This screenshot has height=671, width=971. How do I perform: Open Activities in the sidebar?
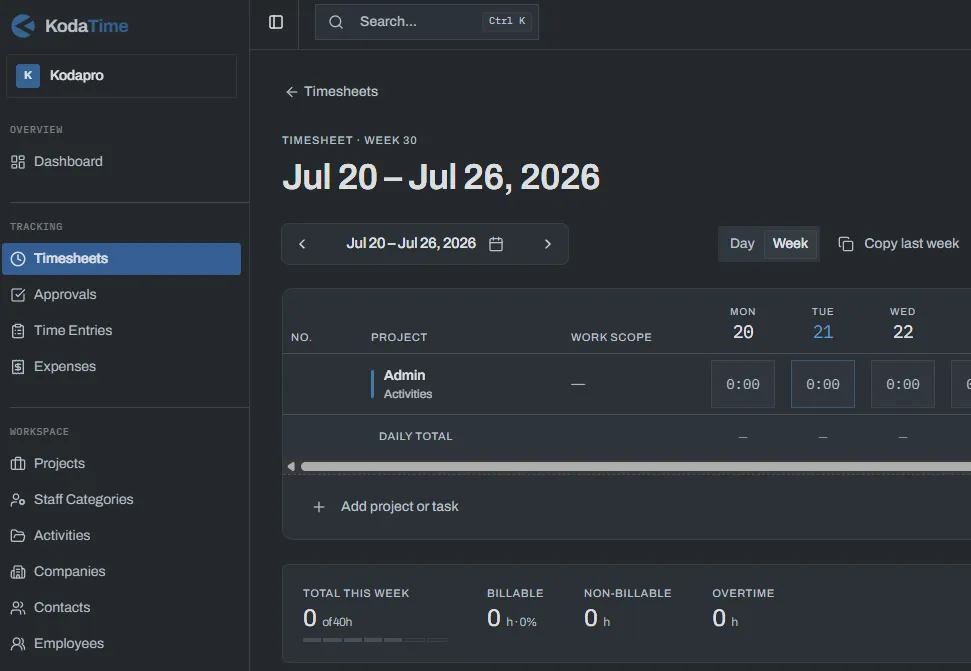[121, 535]
